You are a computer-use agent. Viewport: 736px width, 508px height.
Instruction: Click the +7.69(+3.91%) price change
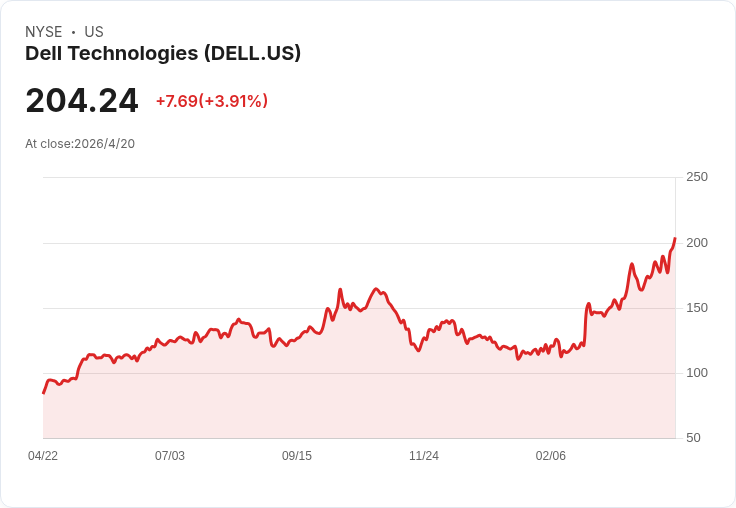[212, 101]
